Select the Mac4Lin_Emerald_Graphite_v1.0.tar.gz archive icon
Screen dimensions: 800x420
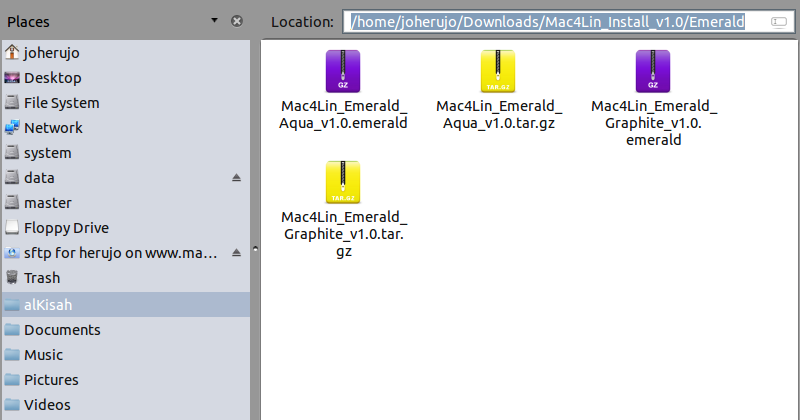[343, 183]
